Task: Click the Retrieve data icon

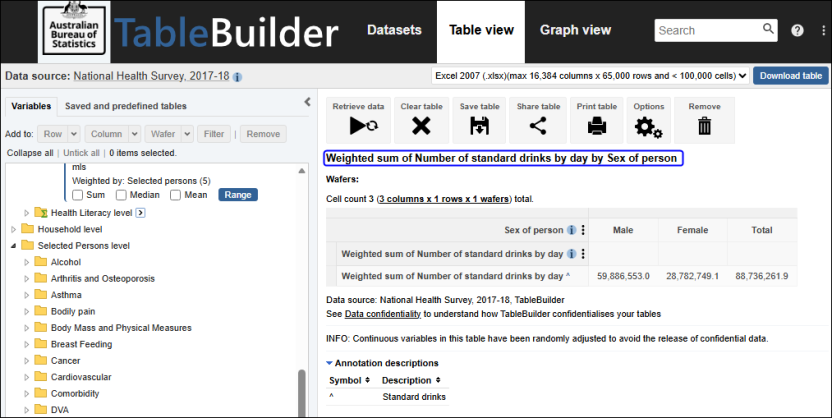Action: tap(363, 126)
